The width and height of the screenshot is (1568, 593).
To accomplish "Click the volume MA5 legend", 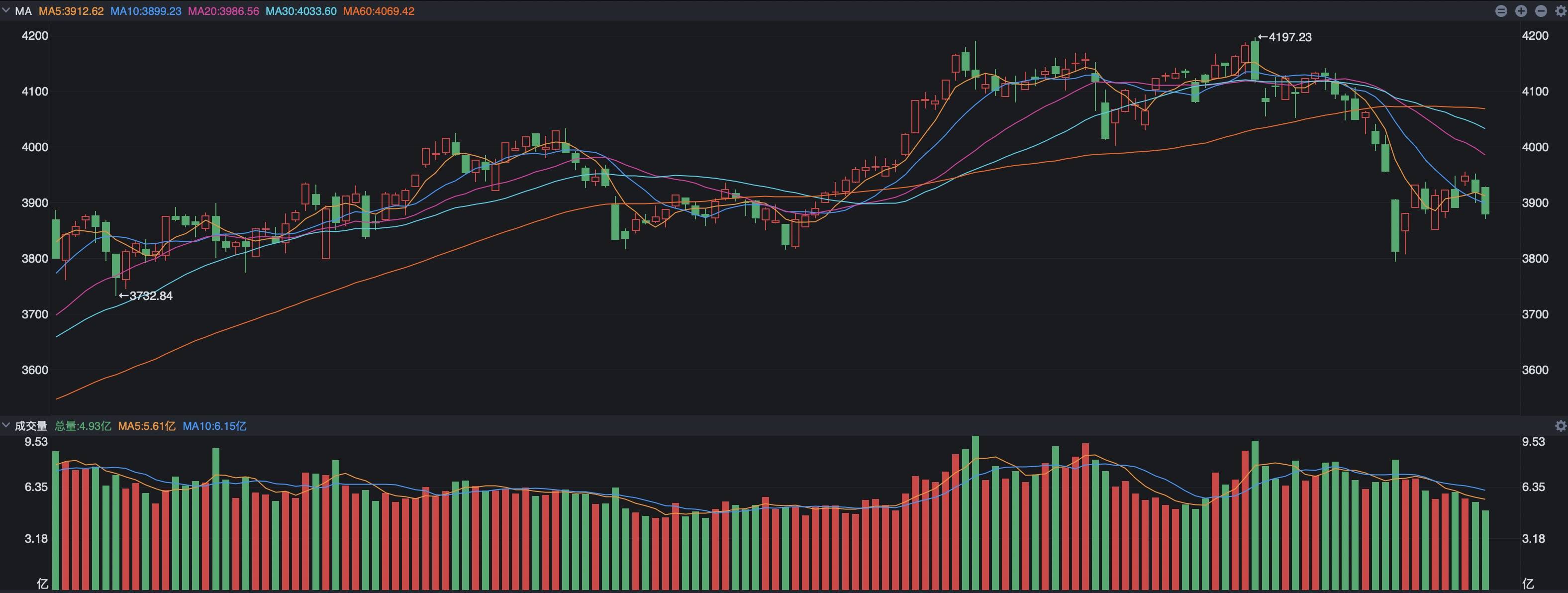I will [147, 425].
